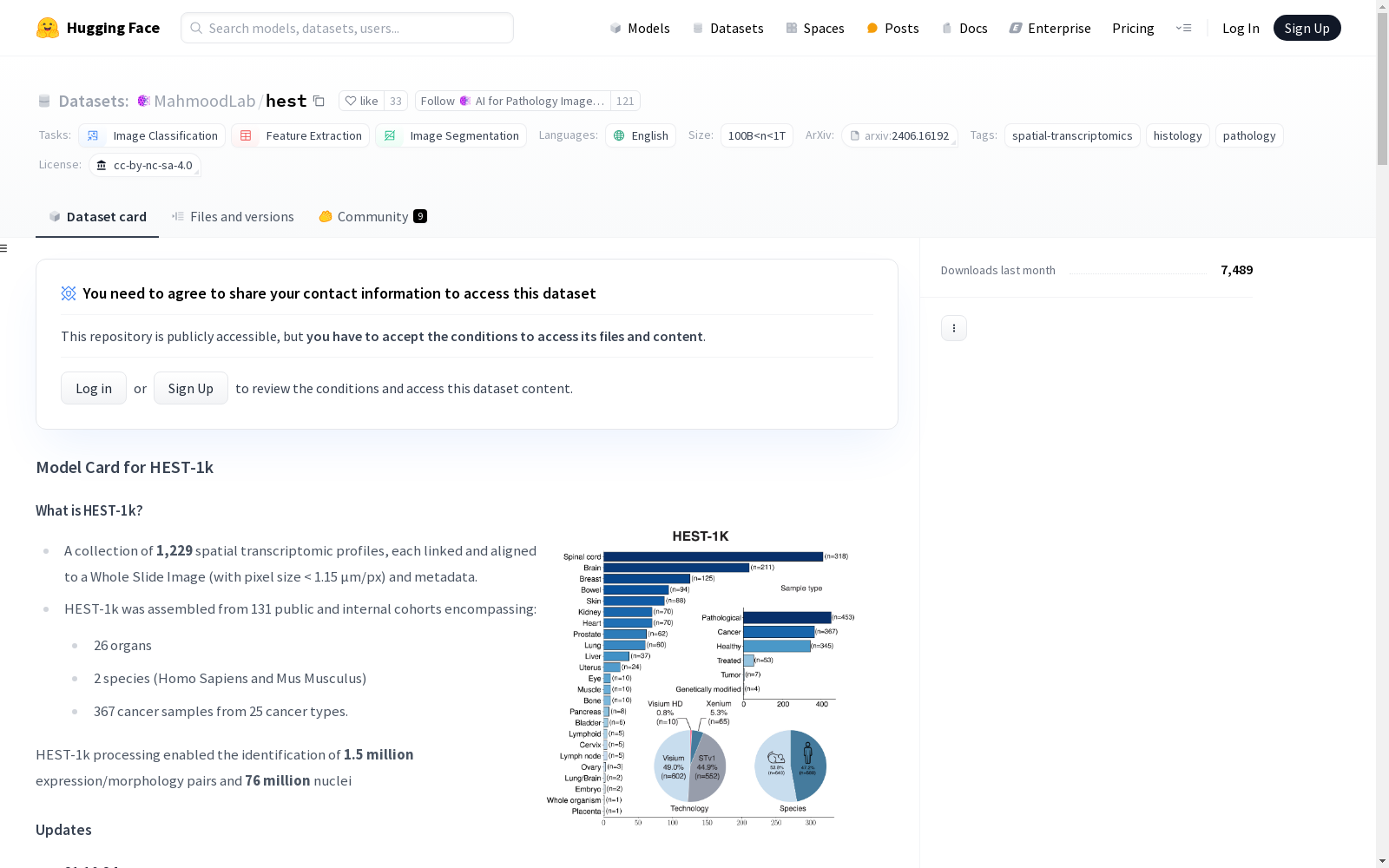
Task: Click '2 species (Homo Sapiens and Mus Musculus)'
Action: point(230,678)
